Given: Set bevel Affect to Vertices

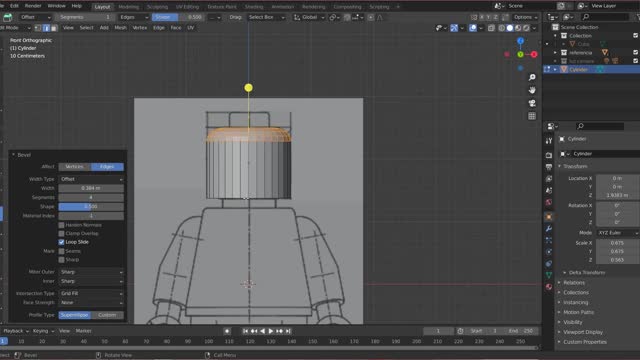Looking at the screenshot, I should point(75,167).
